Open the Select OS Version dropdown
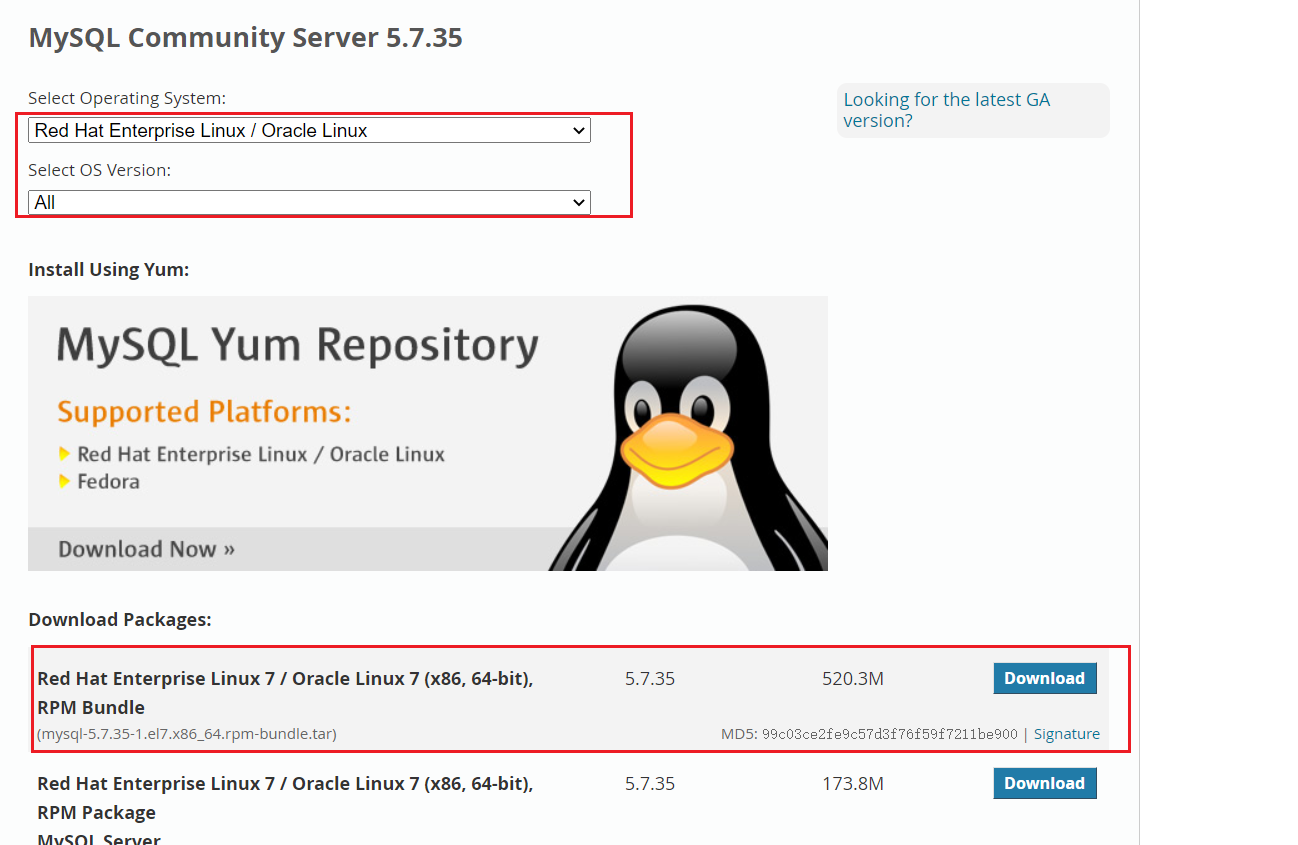The height and width of the screenshot is (845, 1298). (x=309, y=202)
